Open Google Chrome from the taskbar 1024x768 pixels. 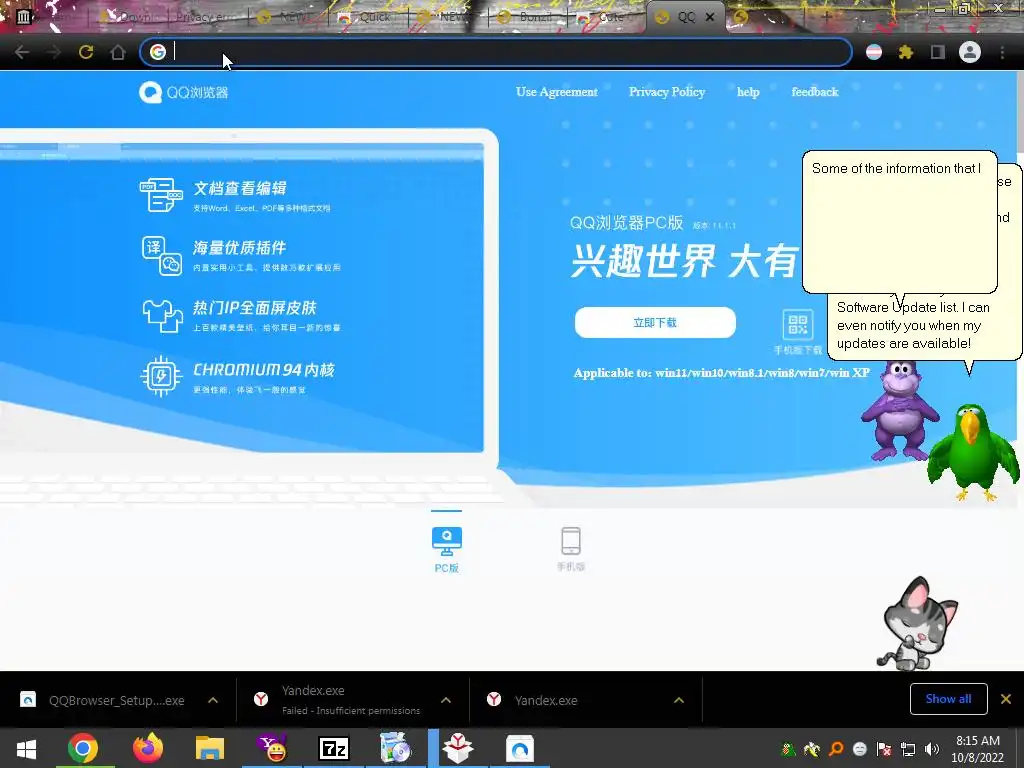point(83,748)
